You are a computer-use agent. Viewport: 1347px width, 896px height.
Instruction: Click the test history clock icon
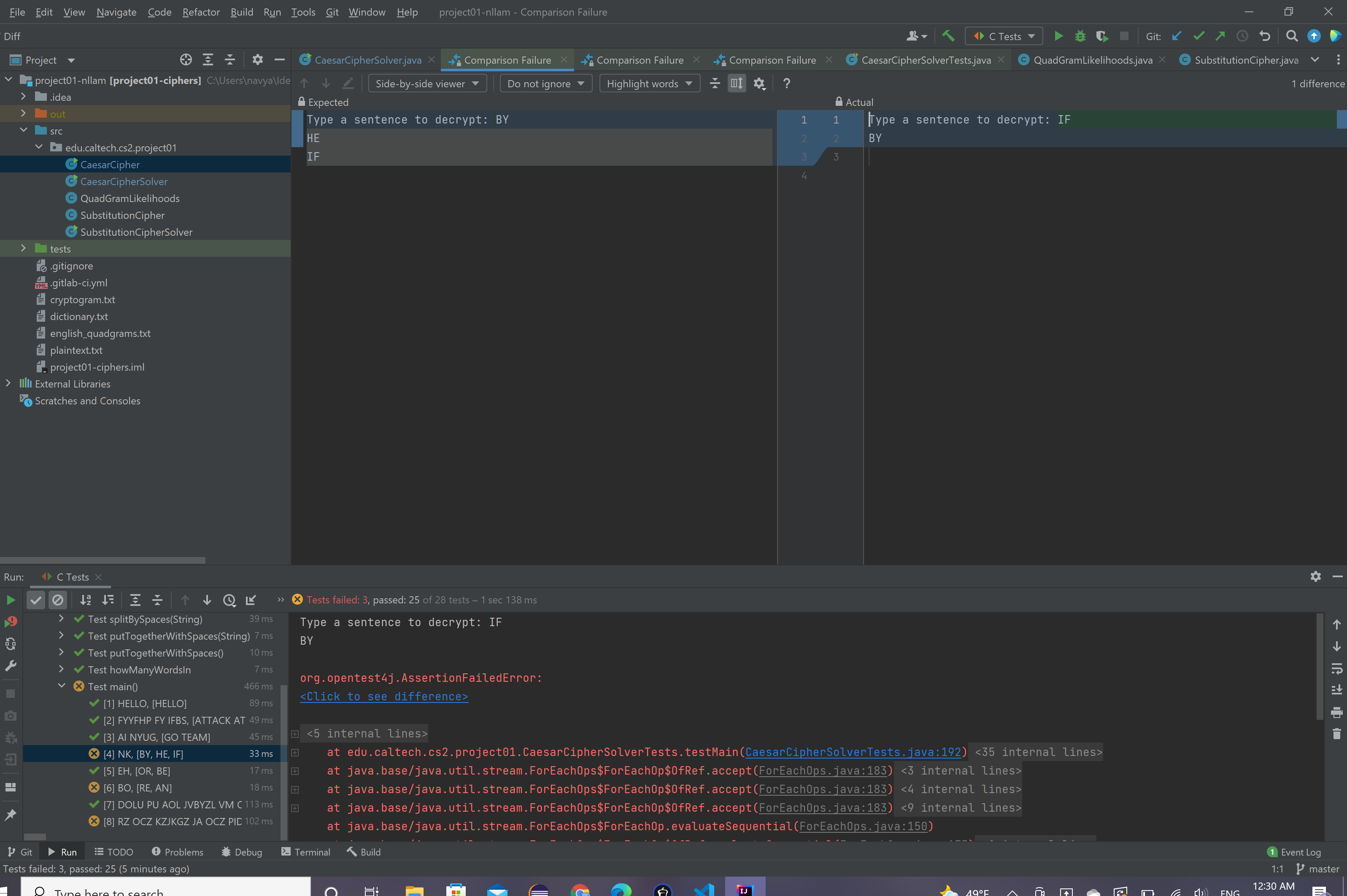click(x=229, y=600)
